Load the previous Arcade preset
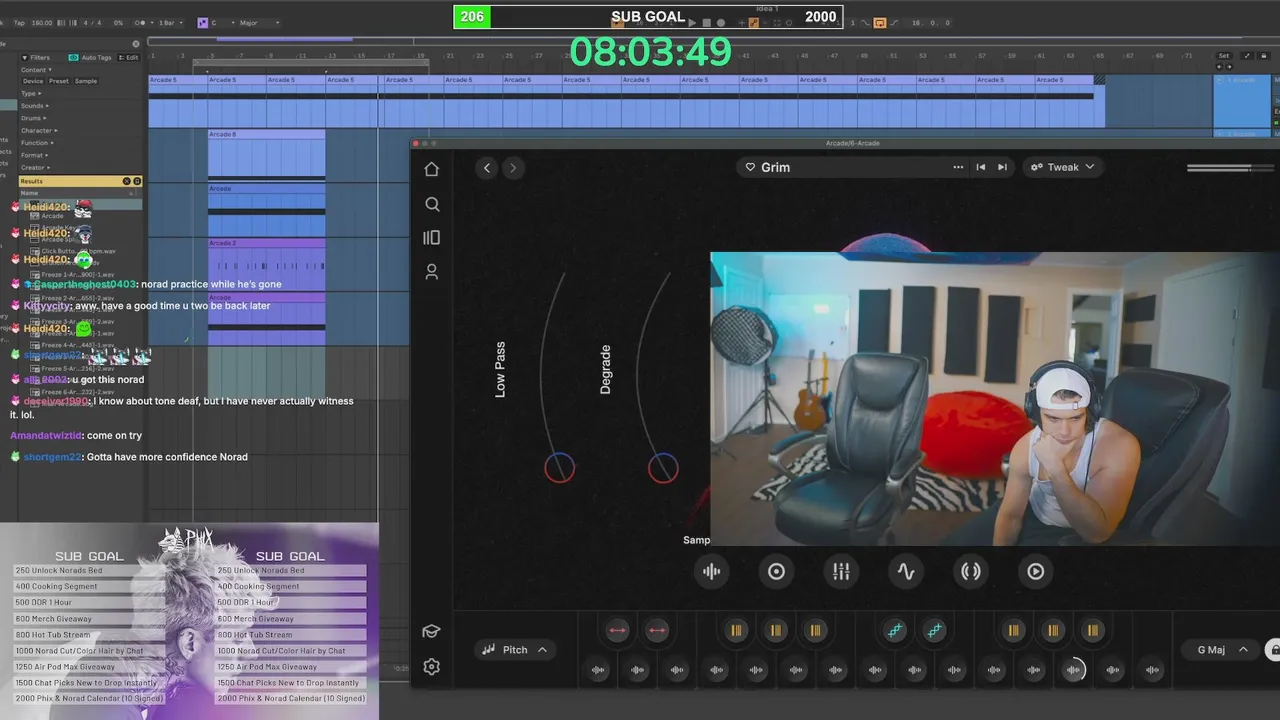This screenshot has height=720, width=1280. click(x=980, y=167)
